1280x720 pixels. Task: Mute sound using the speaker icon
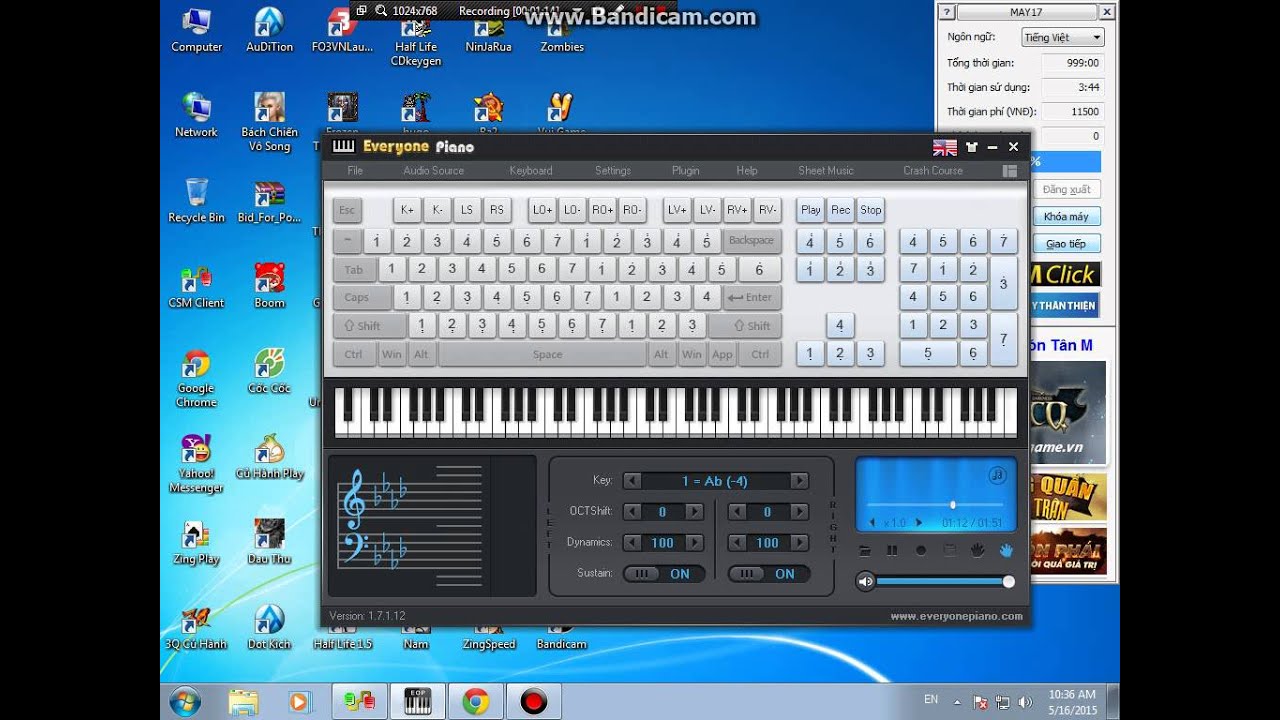coord(866,581)
